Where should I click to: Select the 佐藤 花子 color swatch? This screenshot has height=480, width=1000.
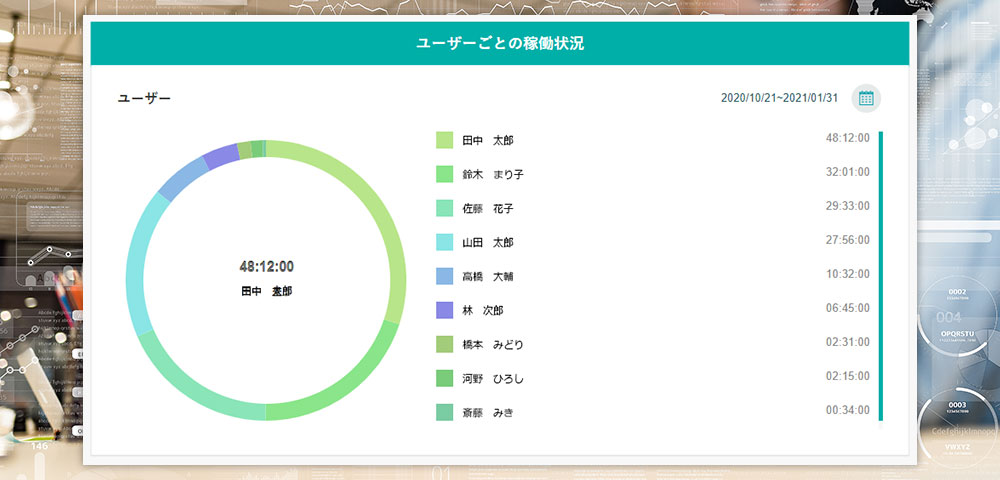click(445, 208)
